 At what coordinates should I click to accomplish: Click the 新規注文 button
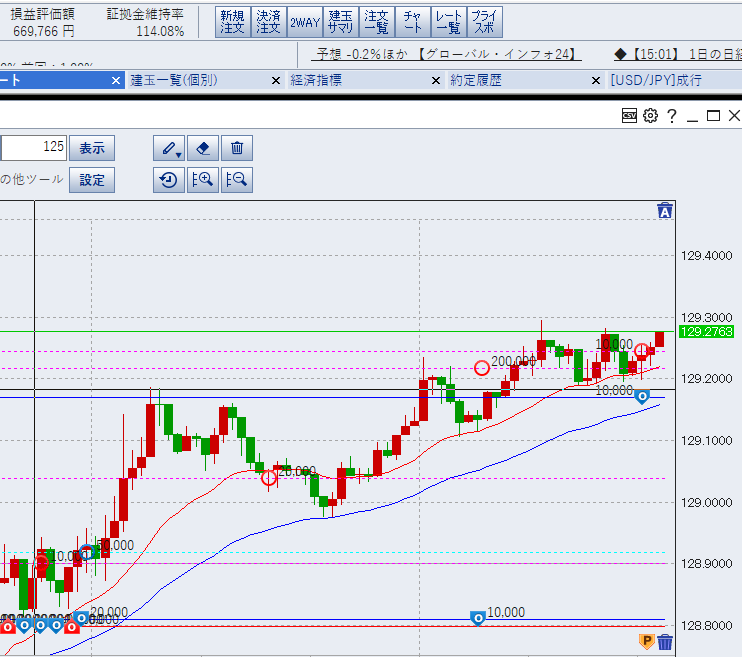232,22
